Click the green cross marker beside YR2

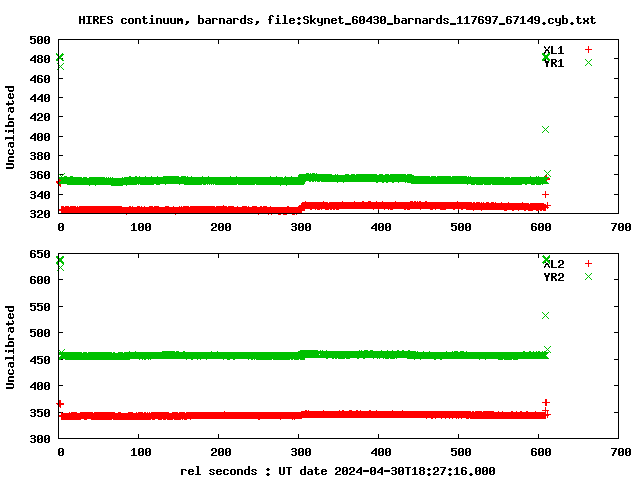point(588,276)
